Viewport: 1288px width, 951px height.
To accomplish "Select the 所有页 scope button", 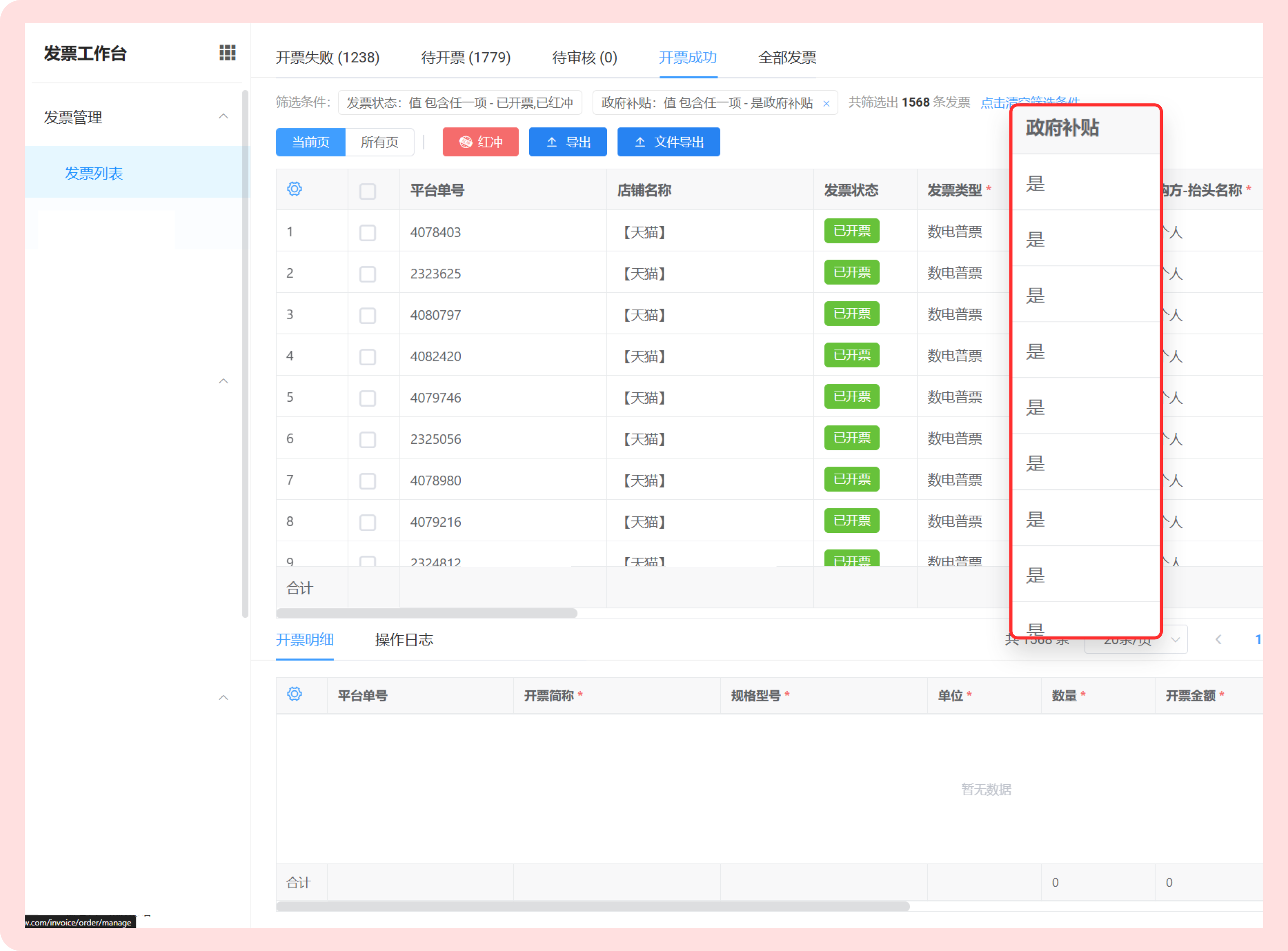I will 379,142.
